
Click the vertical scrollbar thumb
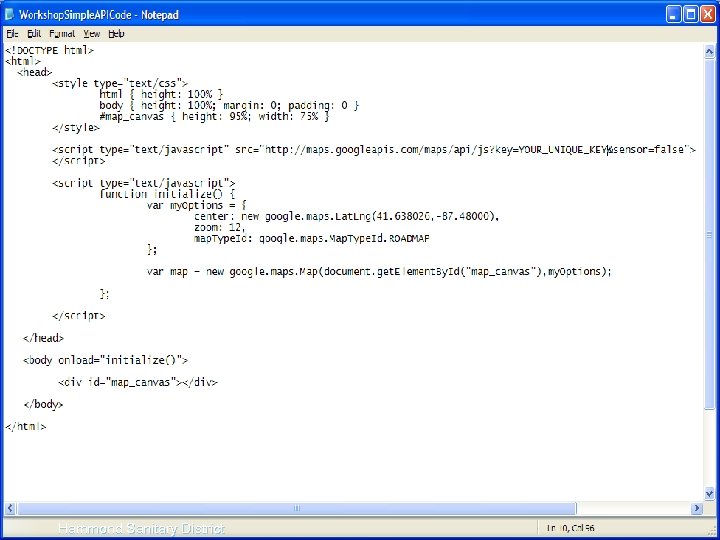709,234
